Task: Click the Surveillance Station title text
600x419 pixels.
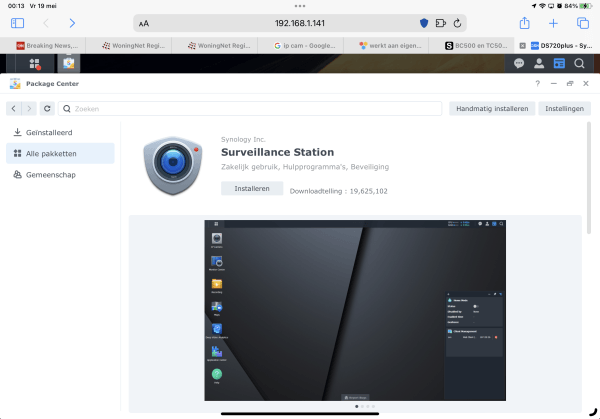Action: [277, 152]
